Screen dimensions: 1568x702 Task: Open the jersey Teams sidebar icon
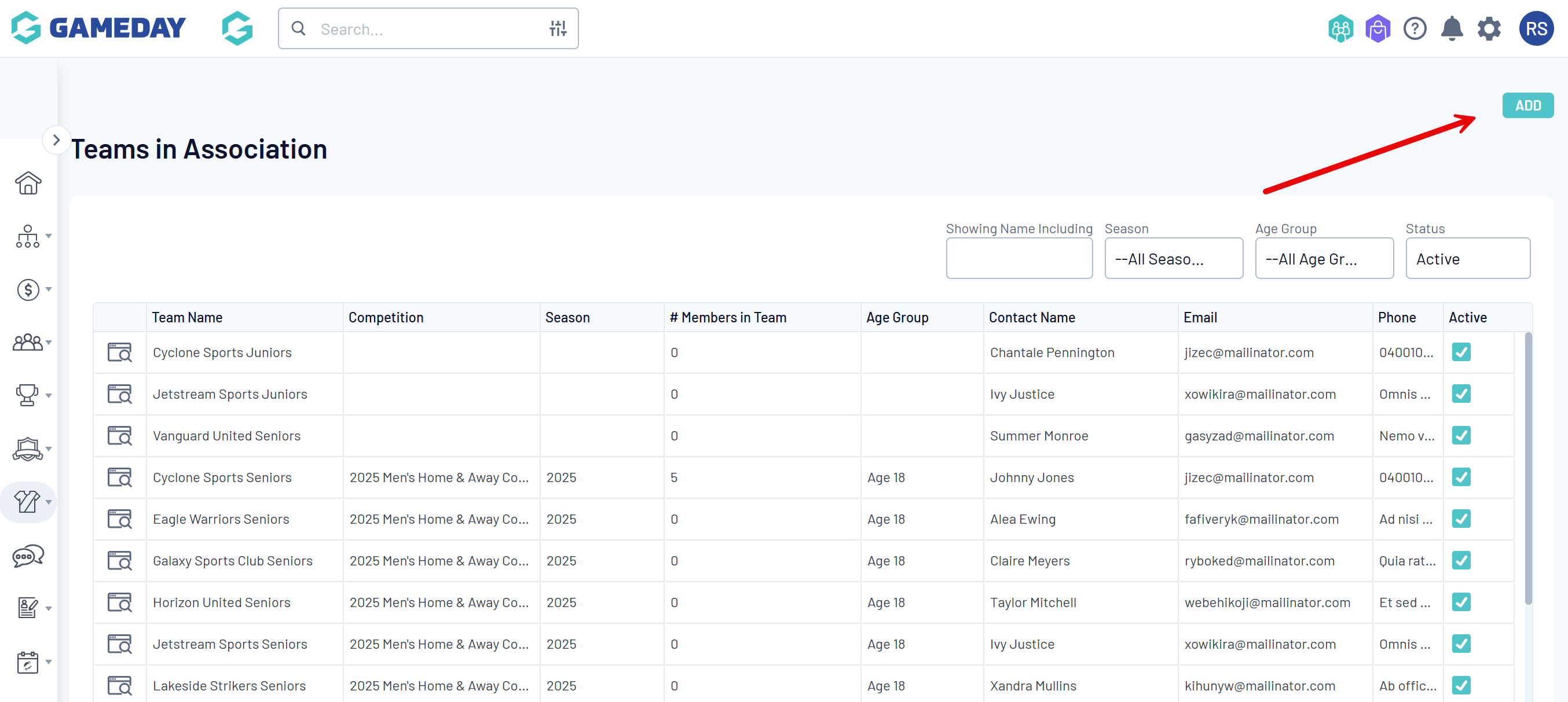(x=28, y=502)
